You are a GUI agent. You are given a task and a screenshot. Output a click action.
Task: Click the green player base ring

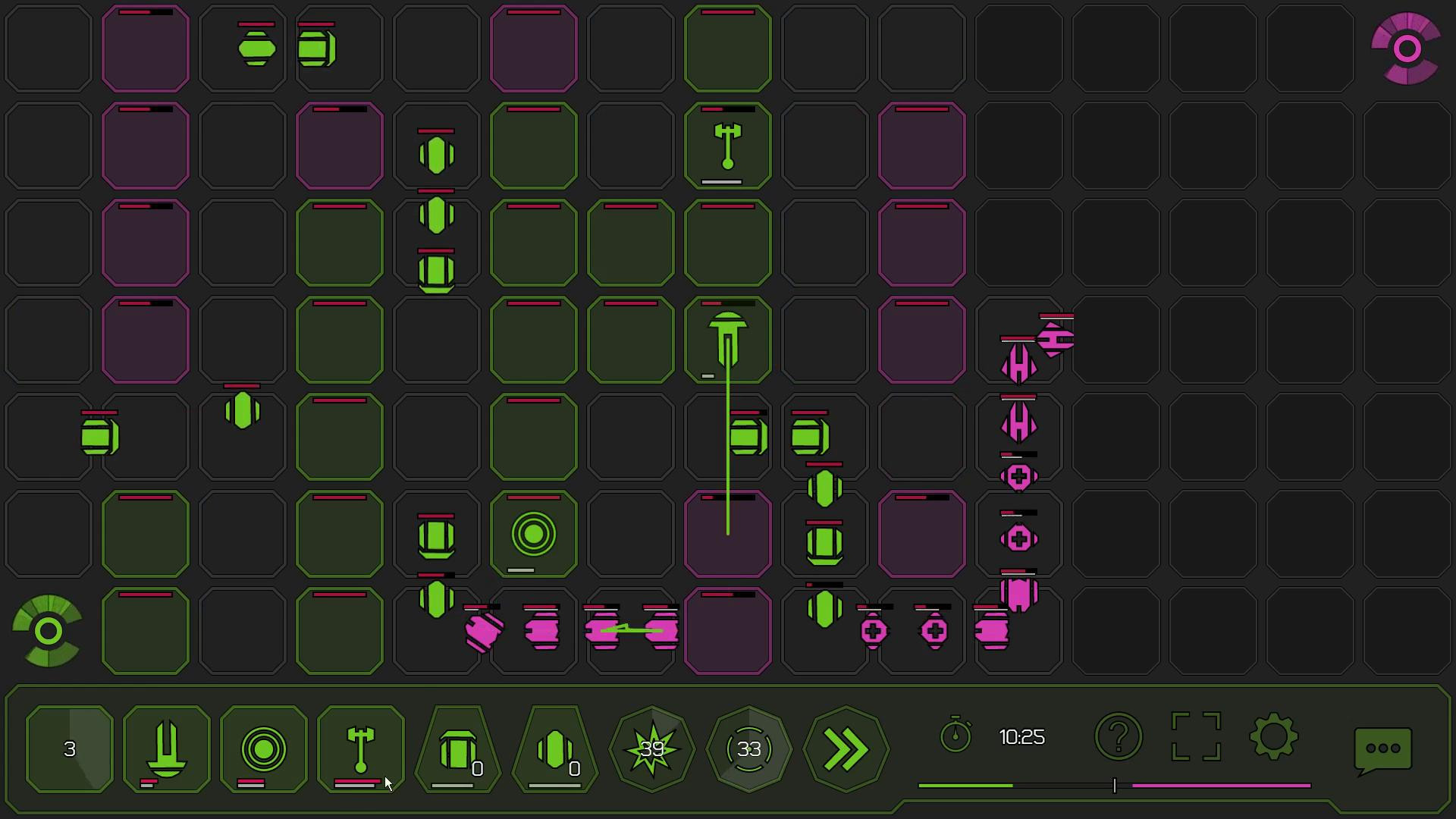click(x=48, y=631)
